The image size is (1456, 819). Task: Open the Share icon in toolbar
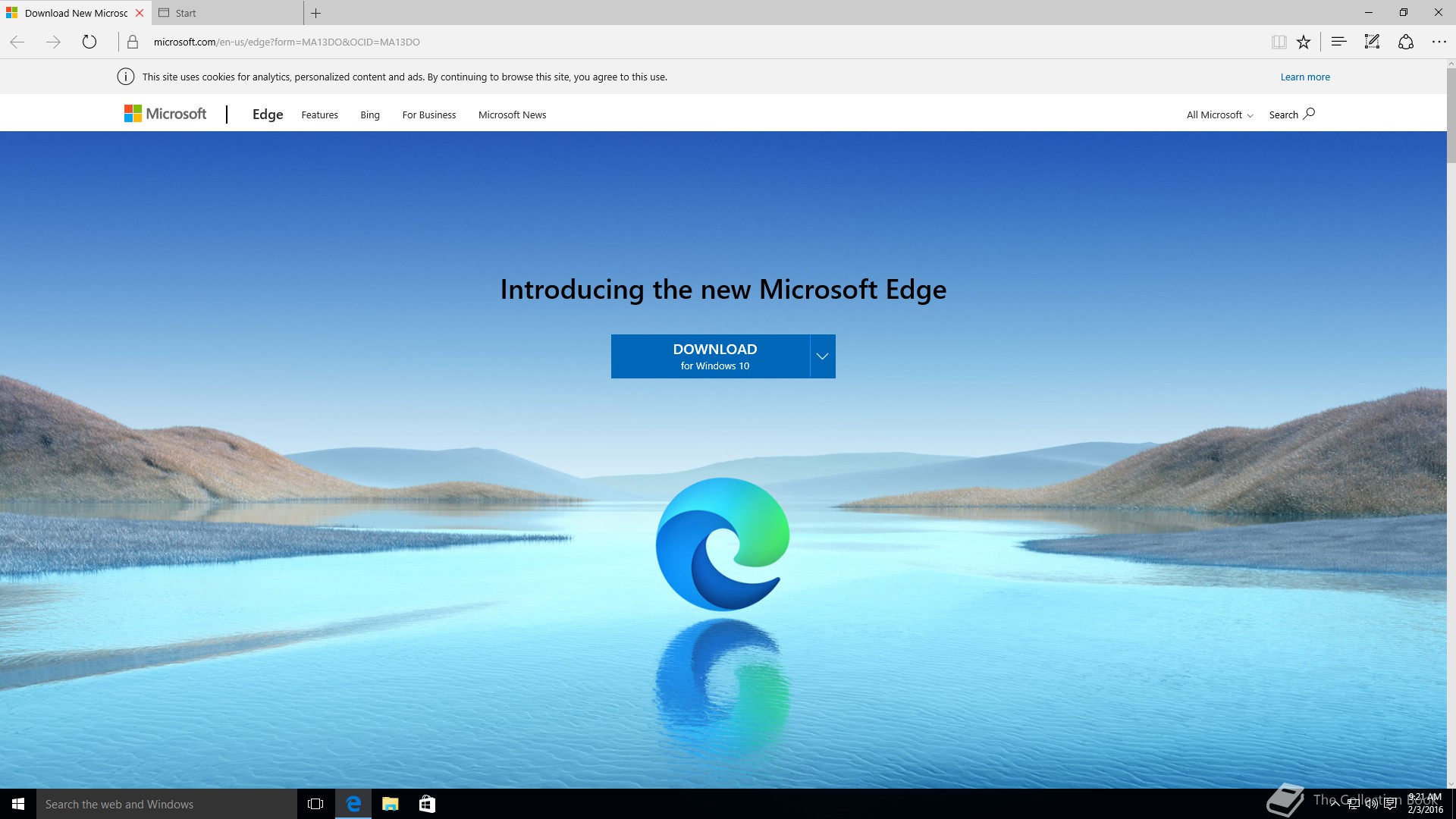click(x=1405, y=42)
